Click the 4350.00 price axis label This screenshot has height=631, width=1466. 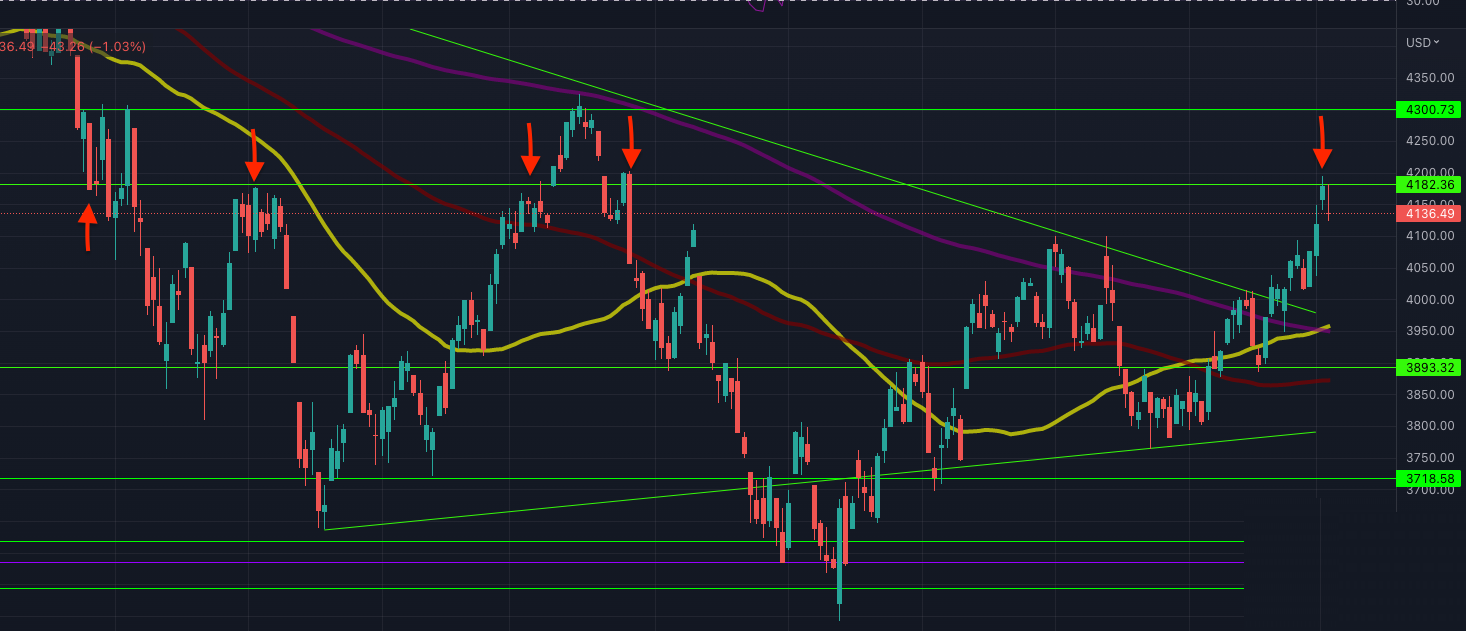tap(1429, 78)
